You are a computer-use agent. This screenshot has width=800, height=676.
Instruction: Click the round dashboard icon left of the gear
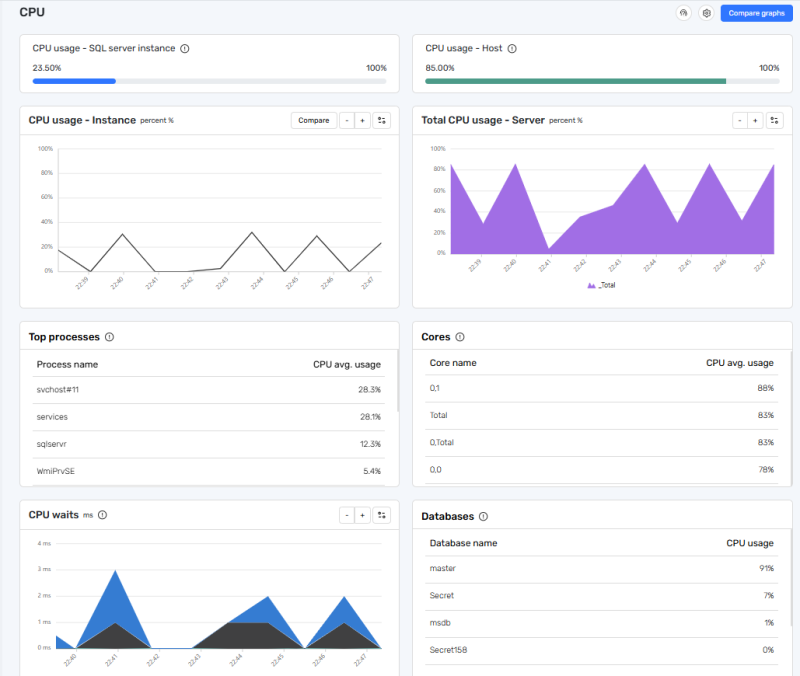(684, 13)
